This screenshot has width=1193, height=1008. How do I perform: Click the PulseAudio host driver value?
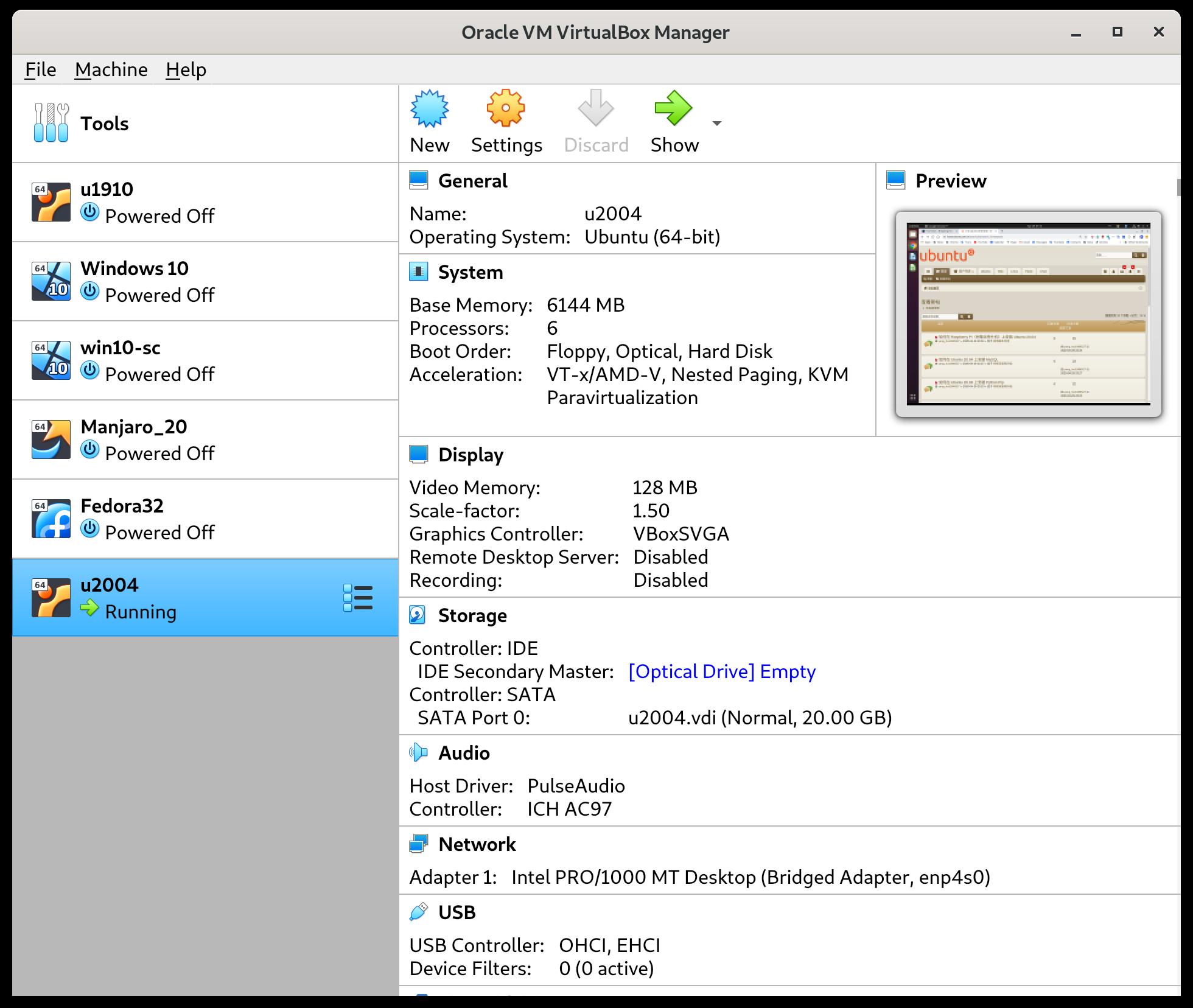coord(576,786)
